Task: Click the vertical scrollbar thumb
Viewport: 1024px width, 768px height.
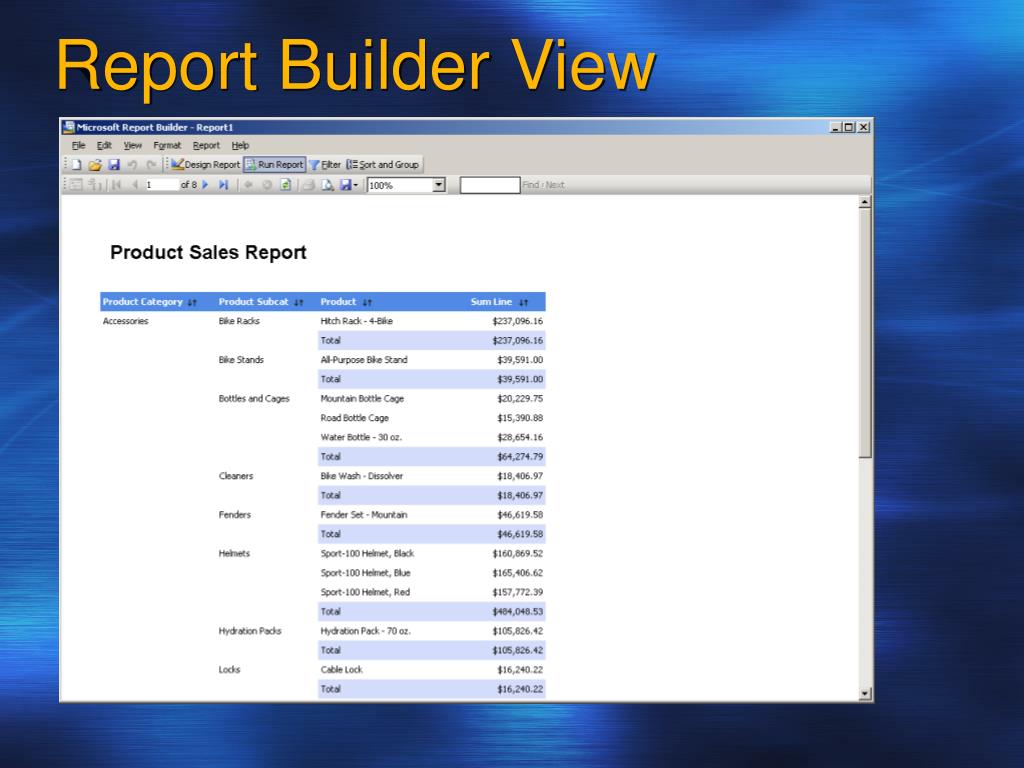Action: click(865, 333)
